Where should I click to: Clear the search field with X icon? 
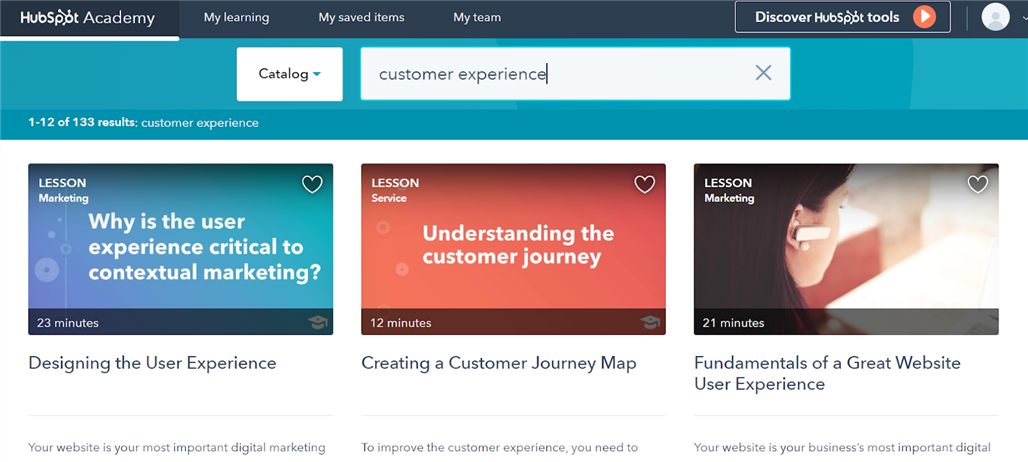coord(763,73)
